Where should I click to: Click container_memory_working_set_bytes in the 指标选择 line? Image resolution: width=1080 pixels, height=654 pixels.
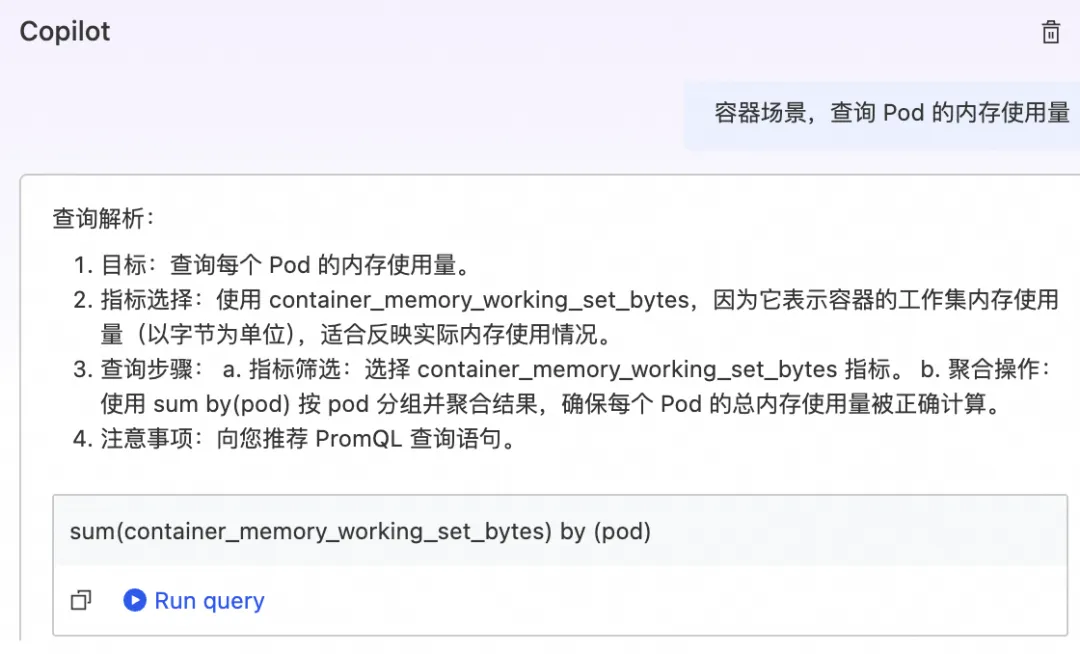(479, 300)
